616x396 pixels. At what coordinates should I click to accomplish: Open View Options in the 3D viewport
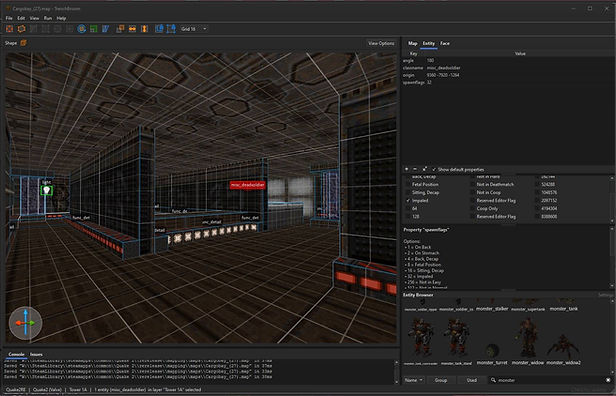point(381,43)
